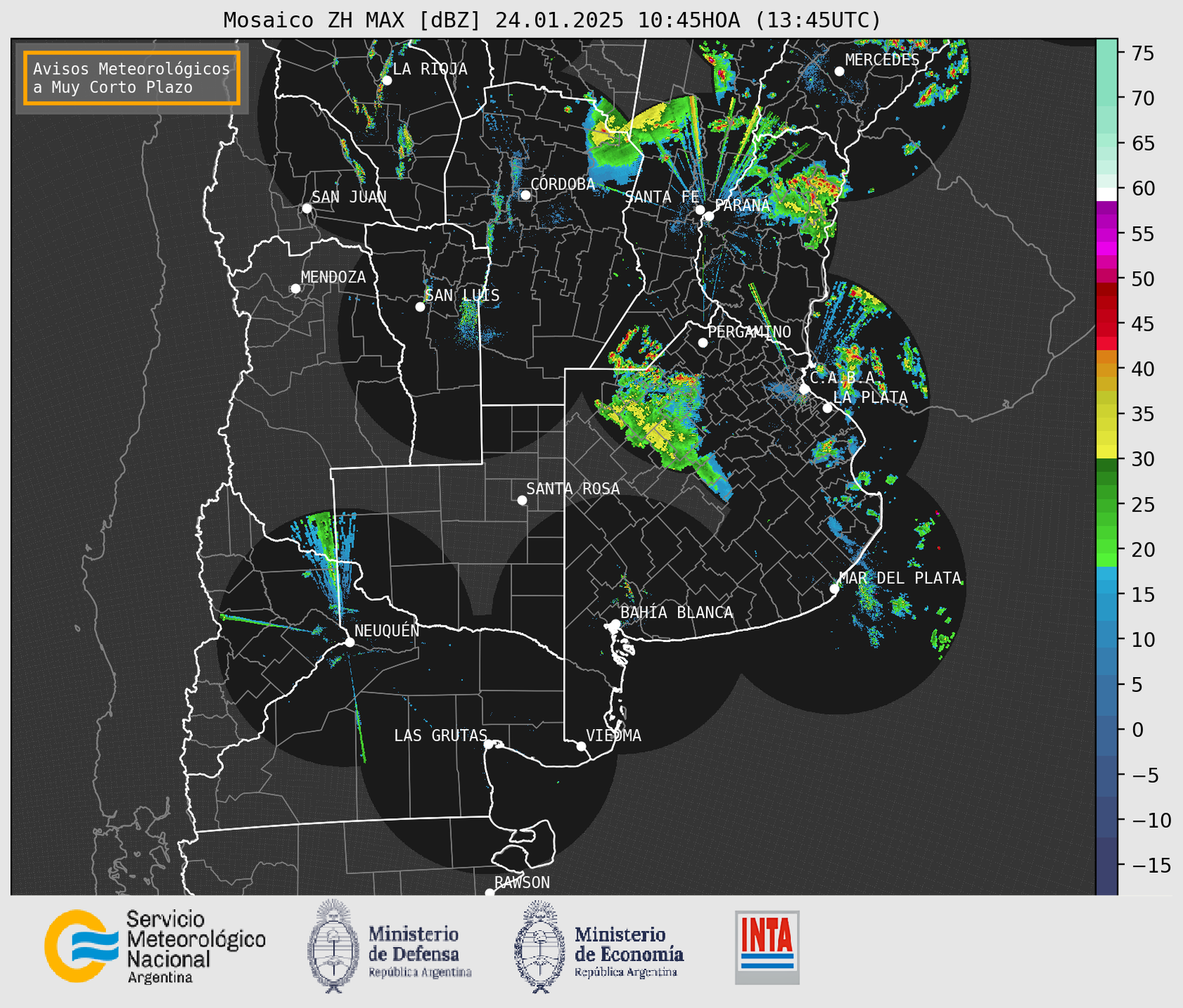Click the 50 dBZ scale label
The width and height of the screenshot is (1183, 1008).
pyautogui.click(x=1142, y=279)
